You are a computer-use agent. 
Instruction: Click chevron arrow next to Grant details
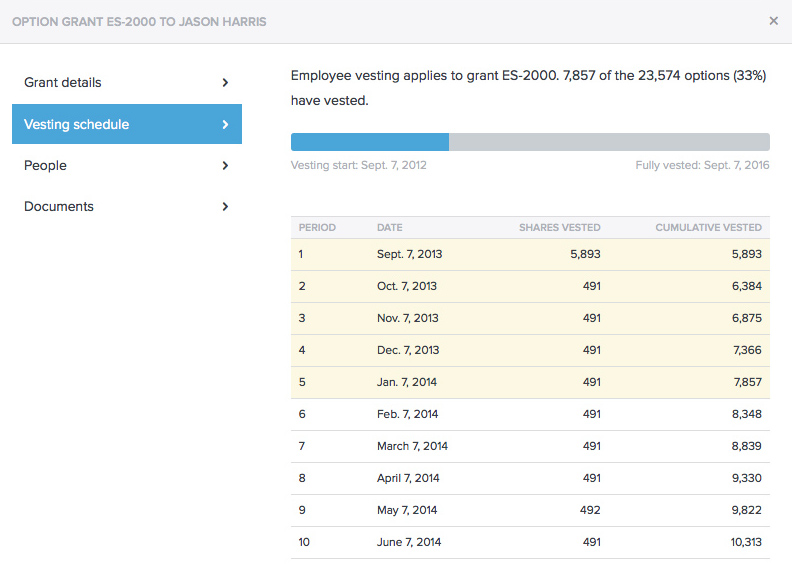click(x=225, y=83)
